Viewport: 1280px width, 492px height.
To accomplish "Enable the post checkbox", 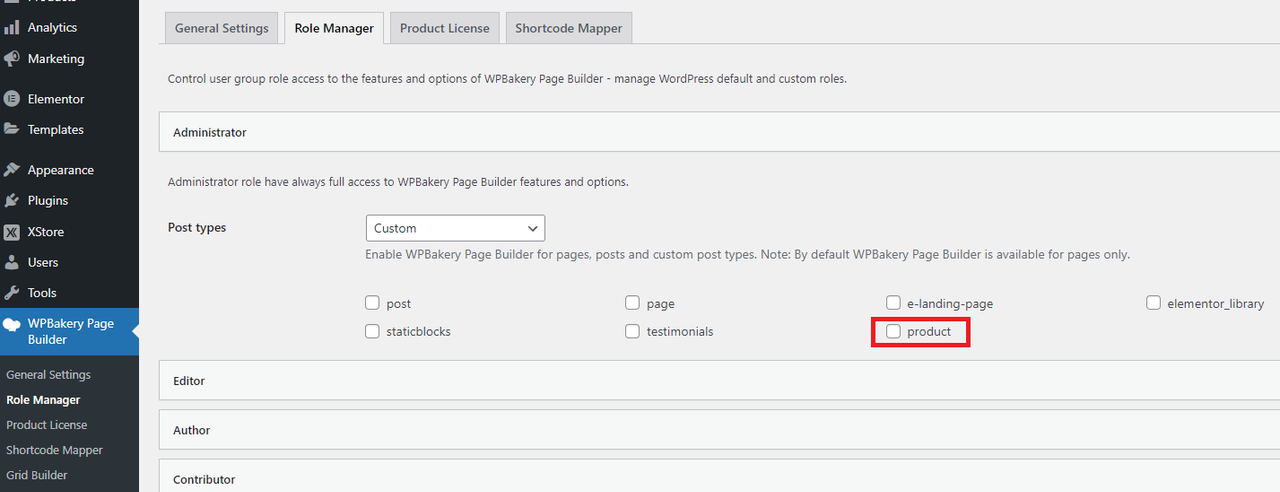I will [372, 303].
